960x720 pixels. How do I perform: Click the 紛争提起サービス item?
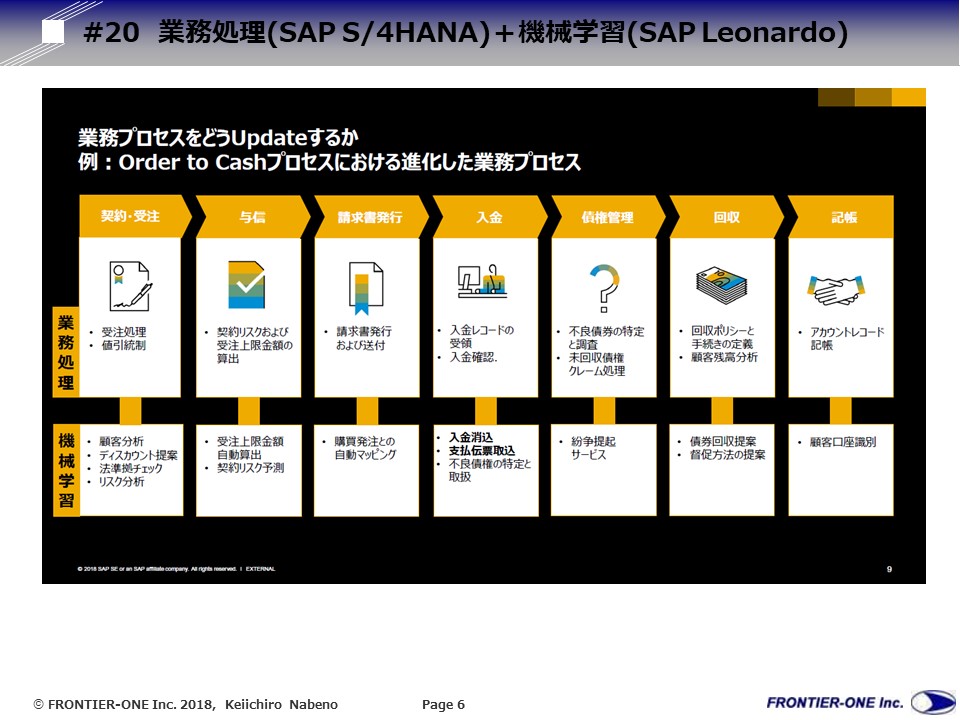(593, 448)
